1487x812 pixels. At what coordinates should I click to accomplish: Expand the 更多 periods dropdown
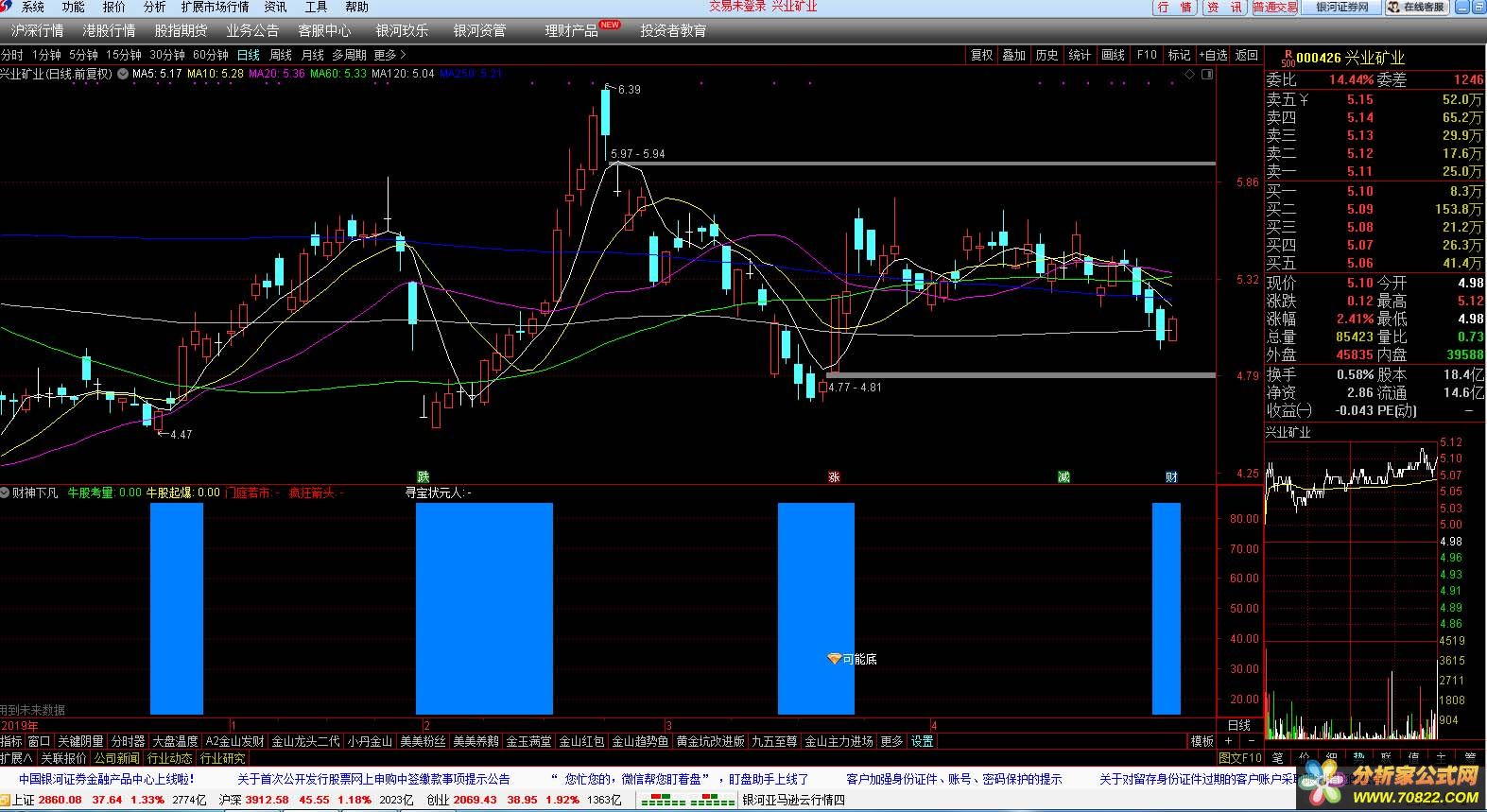point(389,55)
